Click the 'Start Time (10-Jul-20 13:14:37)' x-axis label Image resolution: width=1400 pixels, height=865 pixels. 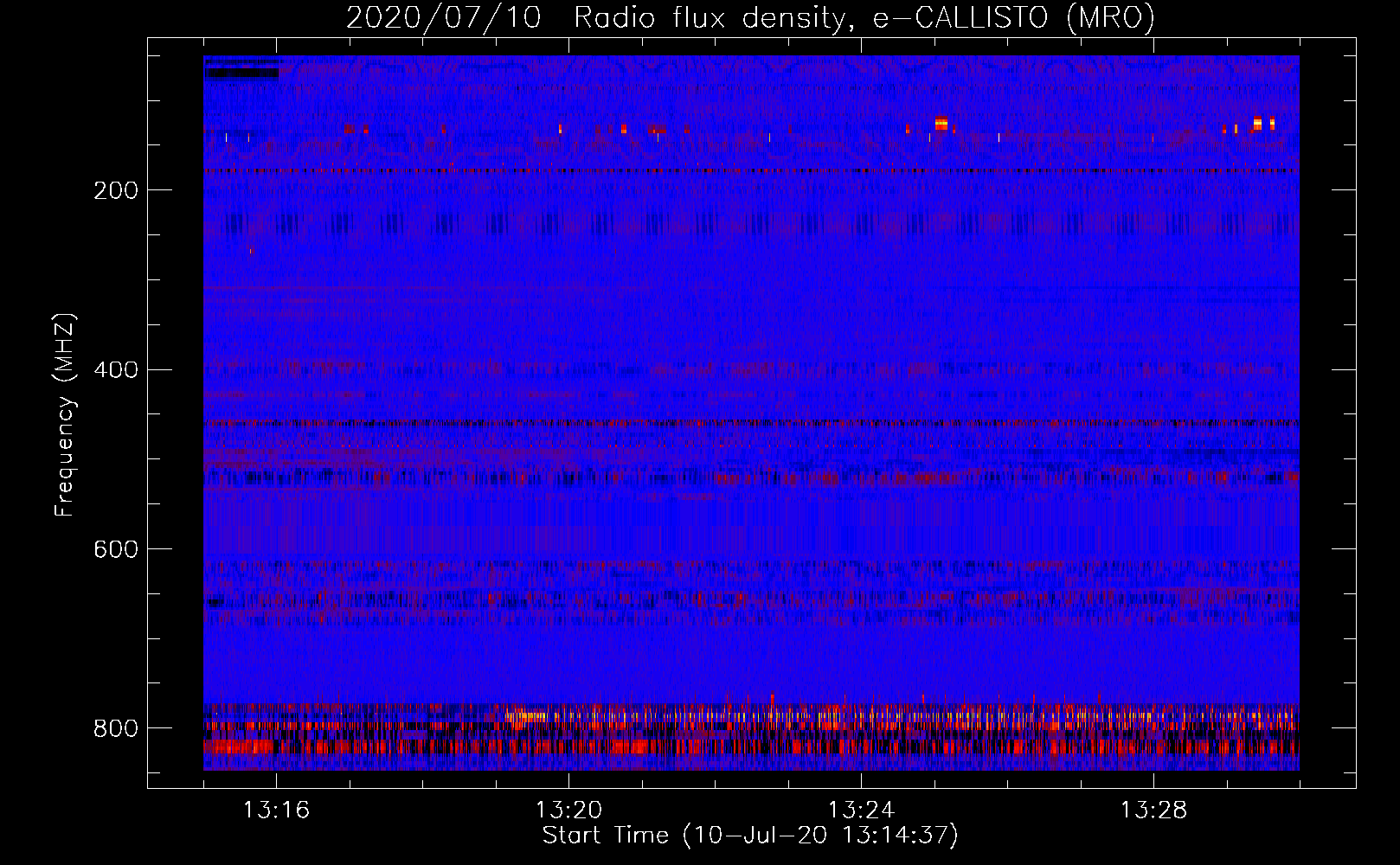coord(750,836)
